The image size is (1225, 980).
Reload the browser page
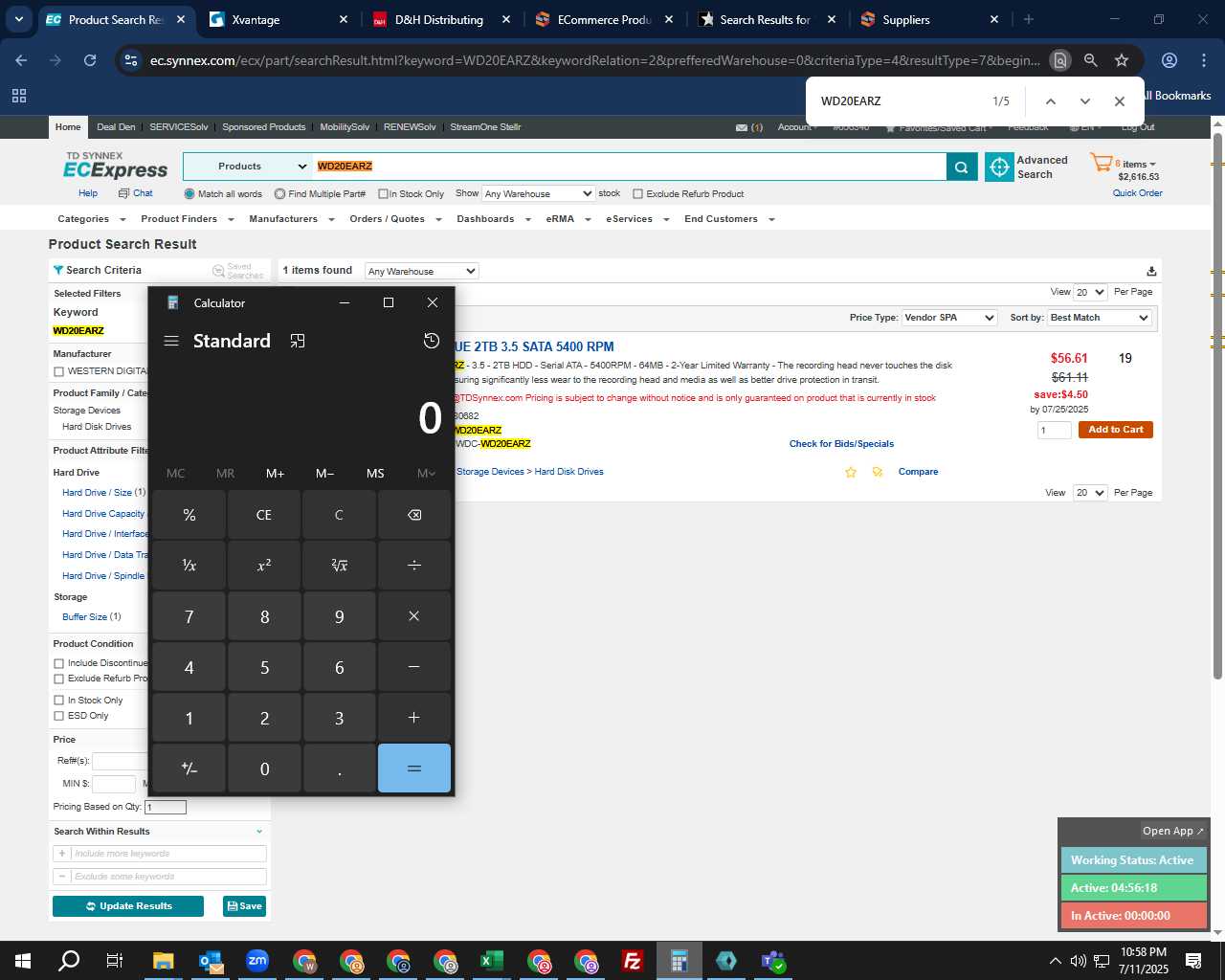point(90,60)
